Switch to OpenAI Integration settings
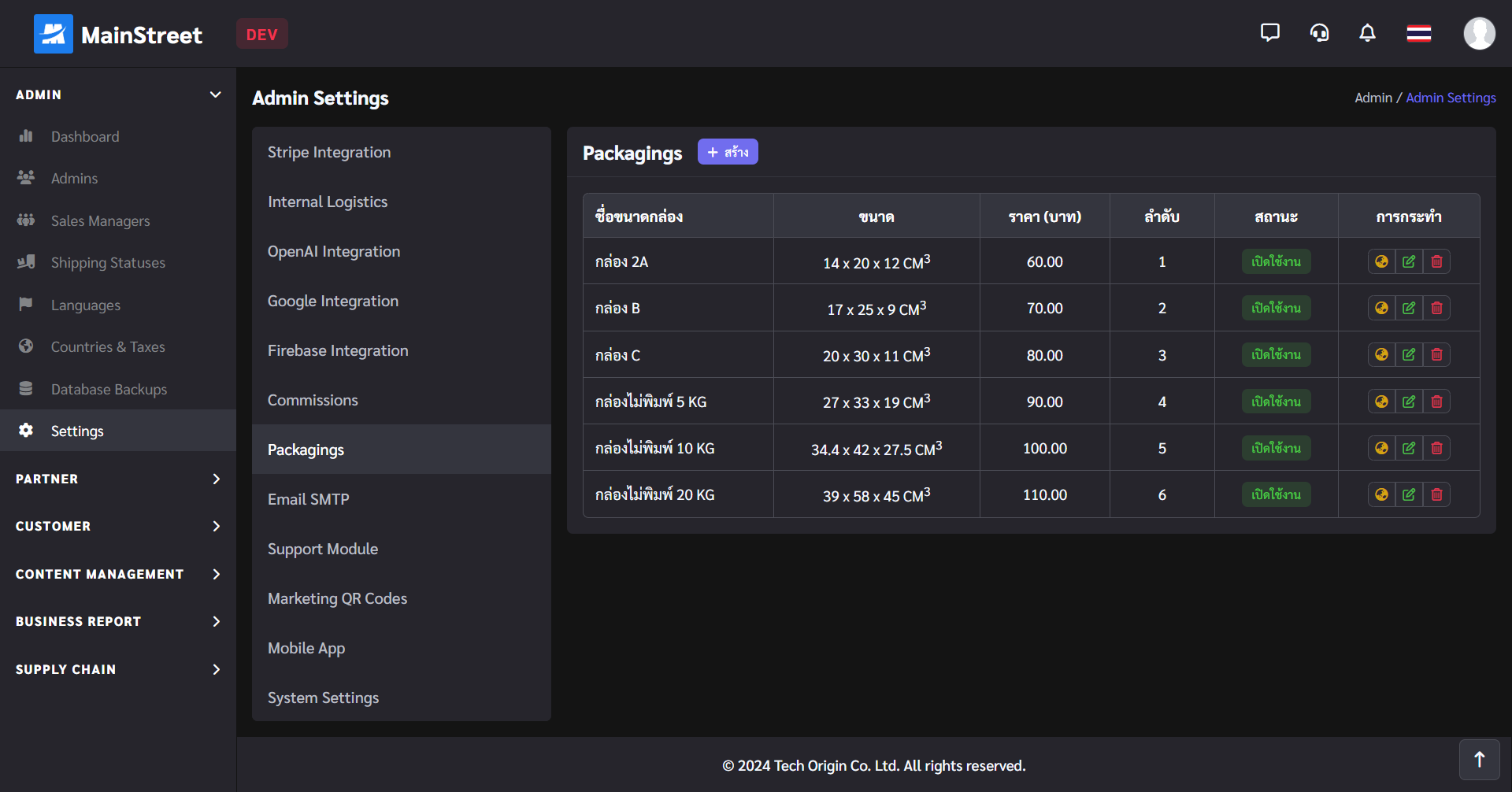 click(402, 251)
